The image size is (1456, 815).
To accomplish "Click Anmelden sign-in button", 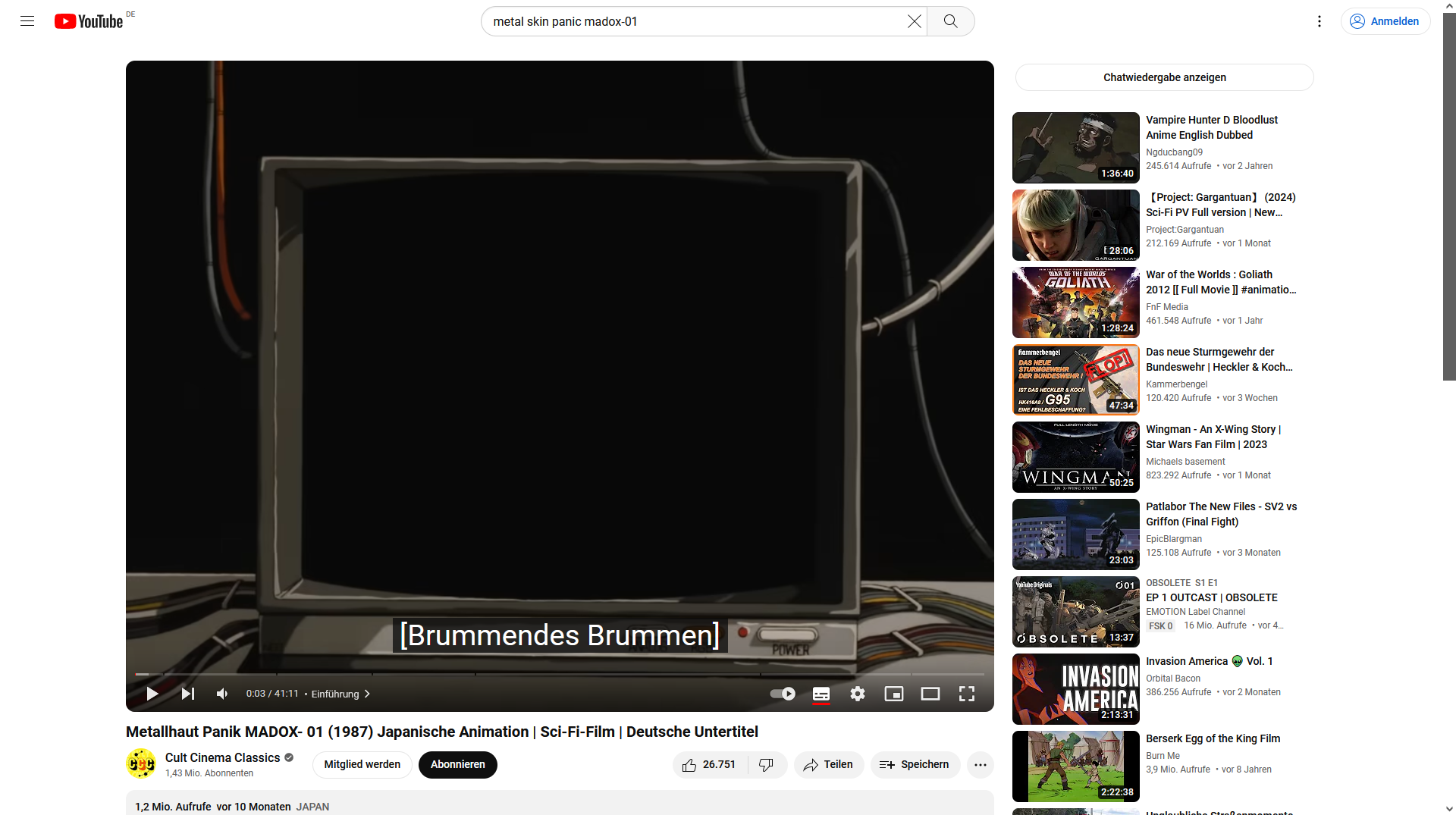I will [x=1385, y=21].
